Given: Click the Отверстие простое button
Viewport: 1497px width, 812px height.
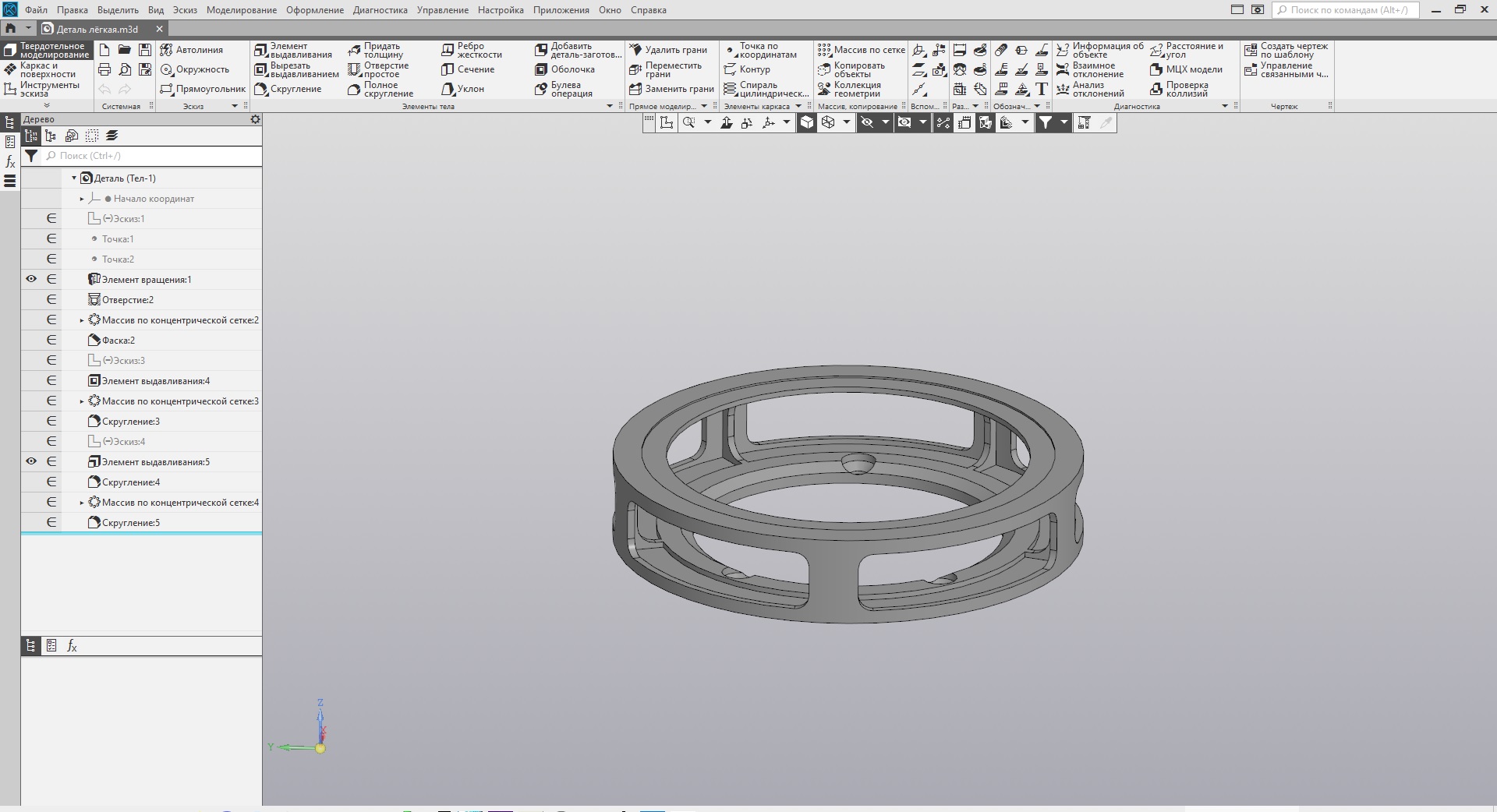Looking at the screenshot, I should 379,69.
